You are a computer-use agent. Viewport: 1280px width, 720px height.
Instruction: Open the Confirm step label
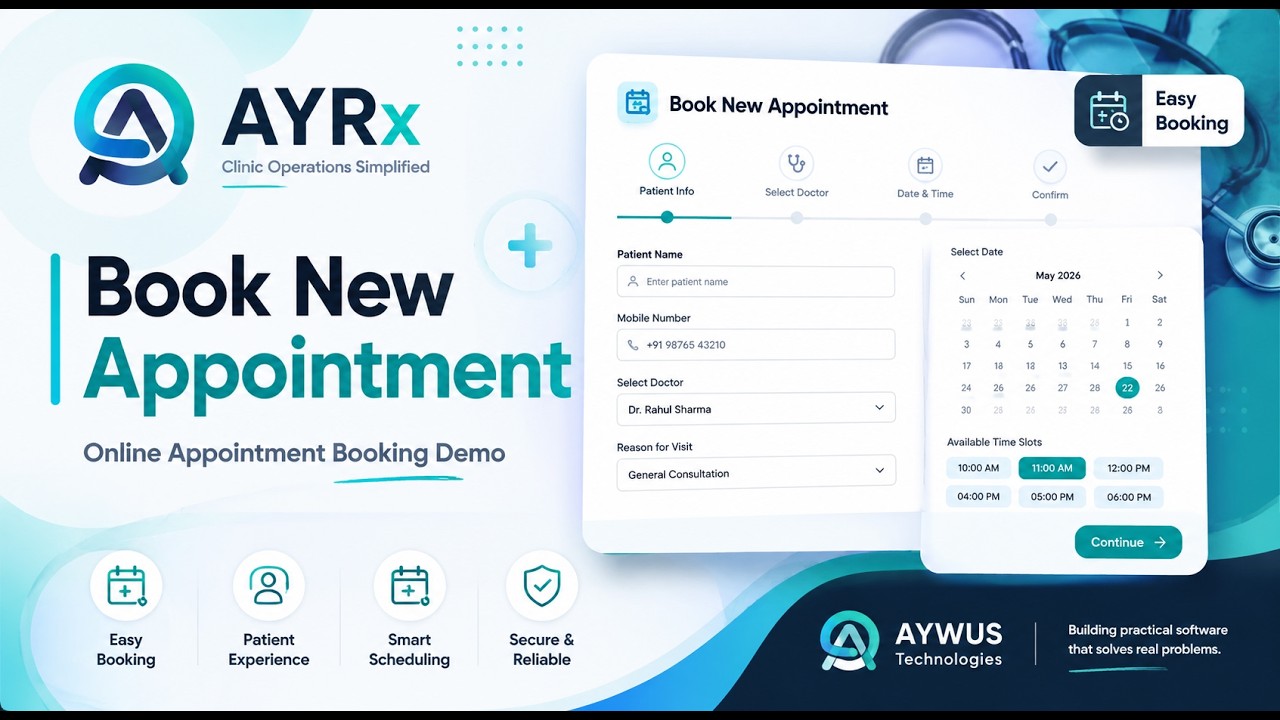[1050, 195]
